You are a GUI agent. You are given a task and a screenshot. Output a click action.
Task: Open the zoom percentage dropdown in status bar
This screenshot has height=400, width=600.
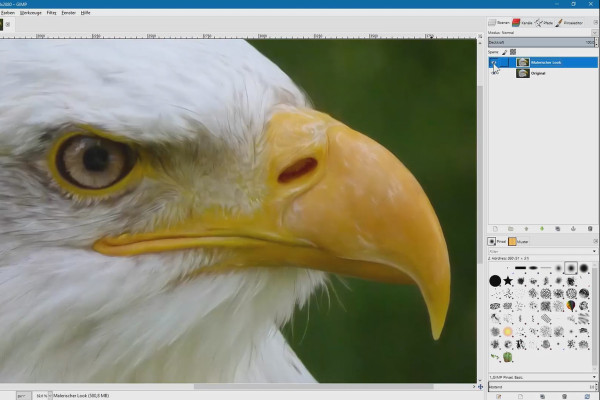(x=50, y=395)
